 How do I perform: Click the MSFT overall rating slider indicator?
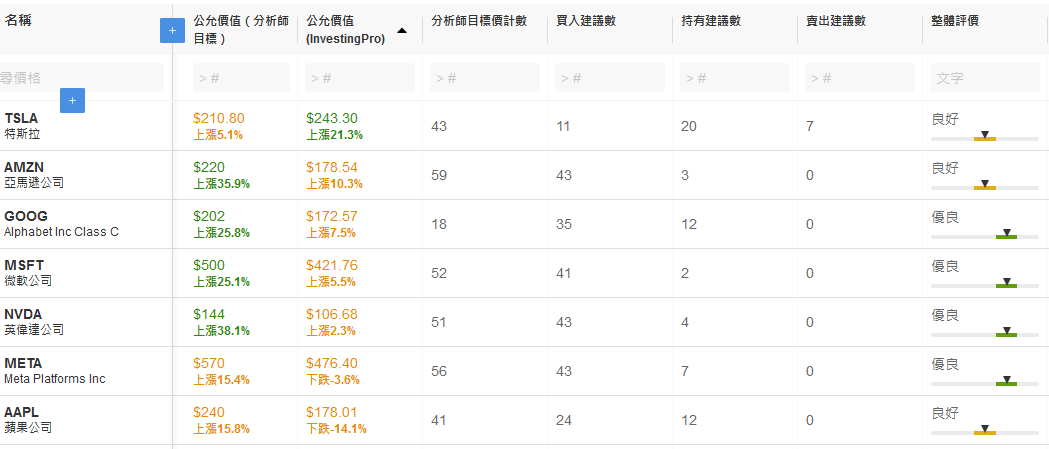coord(1006,282)
